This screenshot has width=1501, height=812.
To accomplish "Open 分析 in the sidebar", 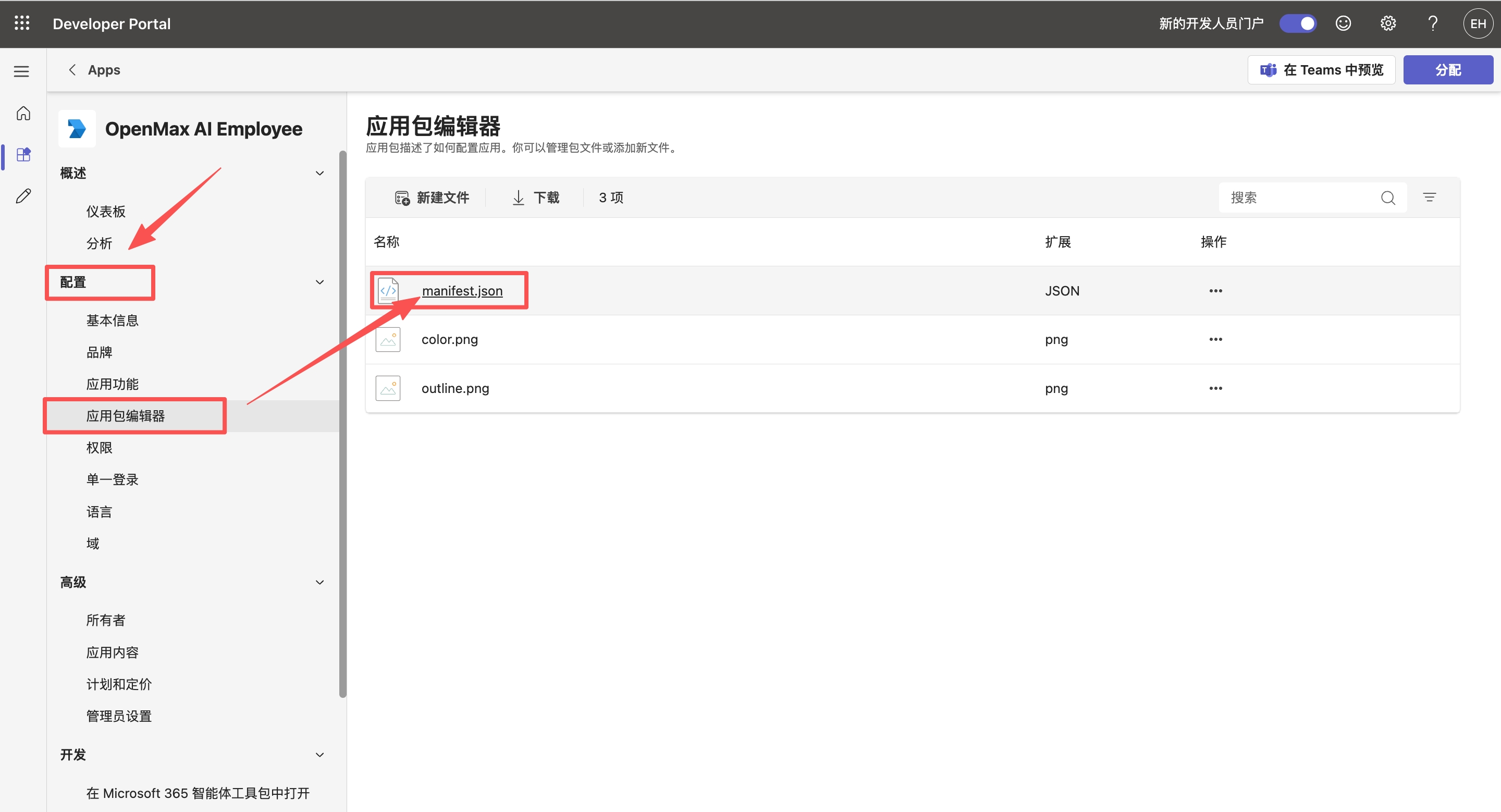I will (x=99, y=243).
